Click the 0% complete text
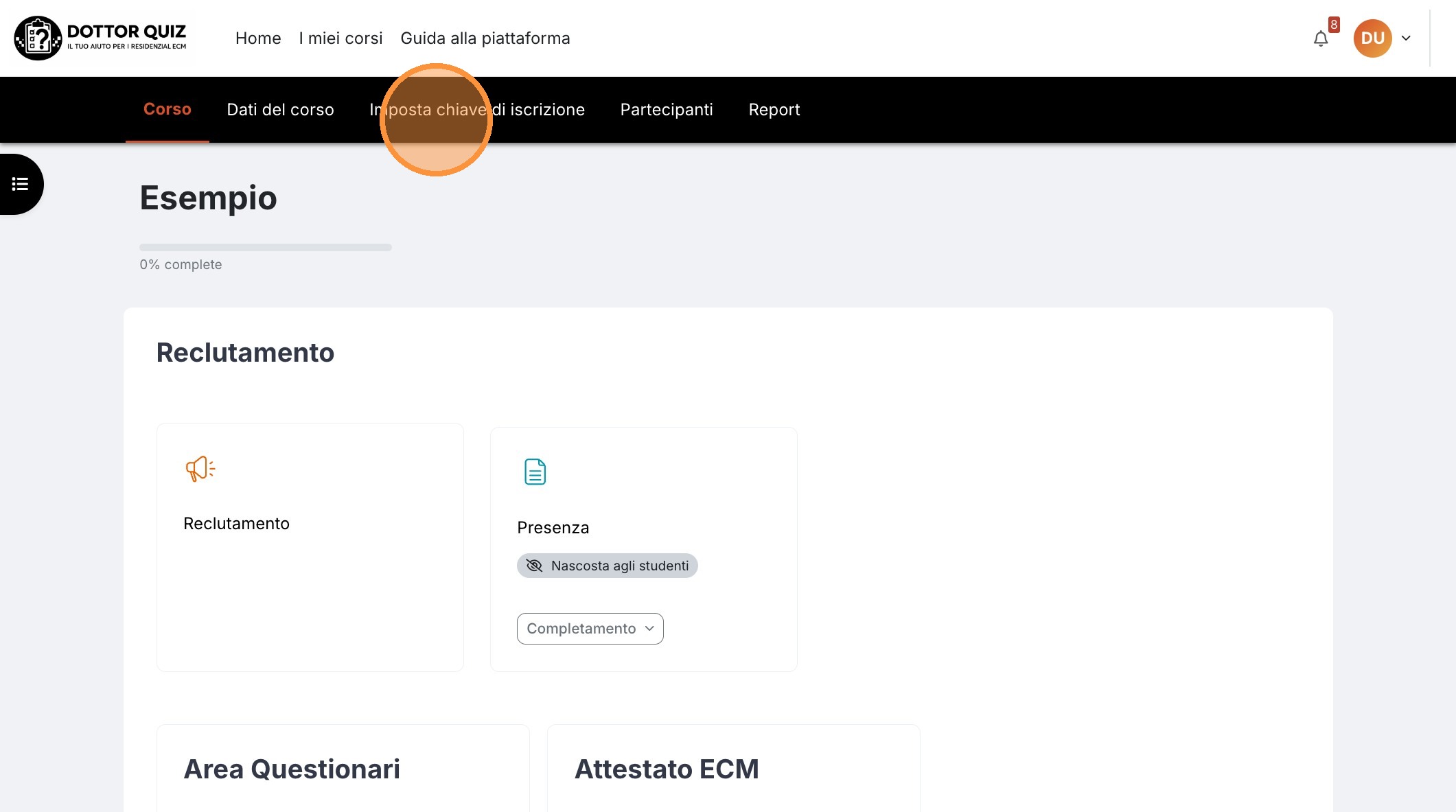The height and width of the screenshot is (812, 1456). (181, 265)
